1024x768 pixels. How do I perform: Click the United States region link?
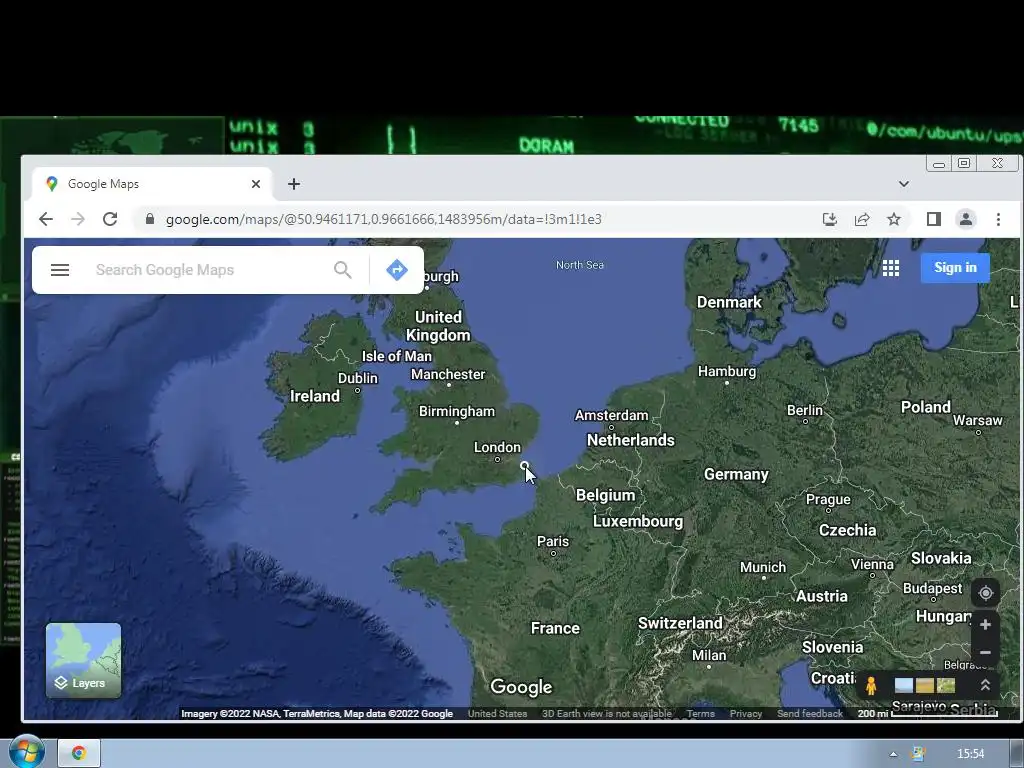498,714
